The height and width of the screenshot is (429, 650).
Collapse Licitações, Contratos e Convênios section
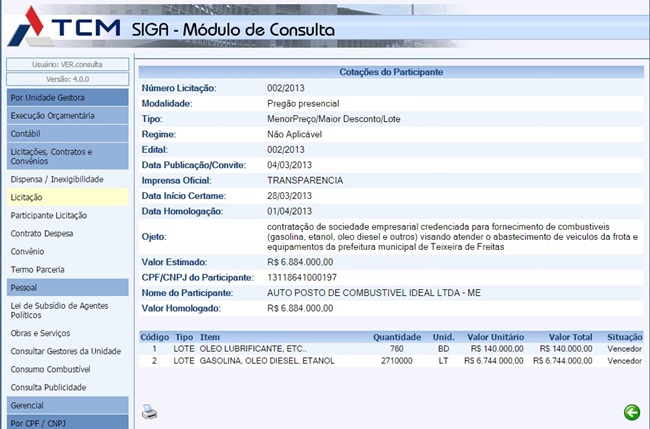[x=68, y=156]
